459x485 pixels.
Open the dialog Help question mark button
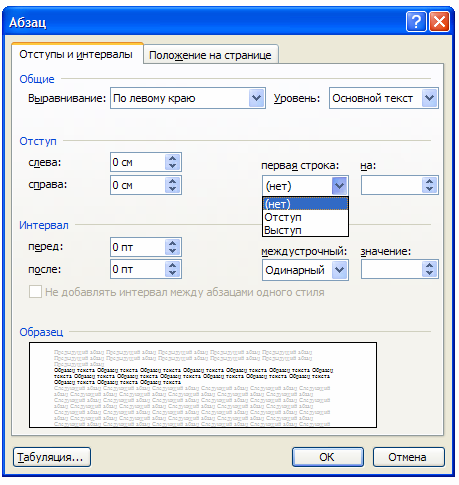click(x=416, y=22)
